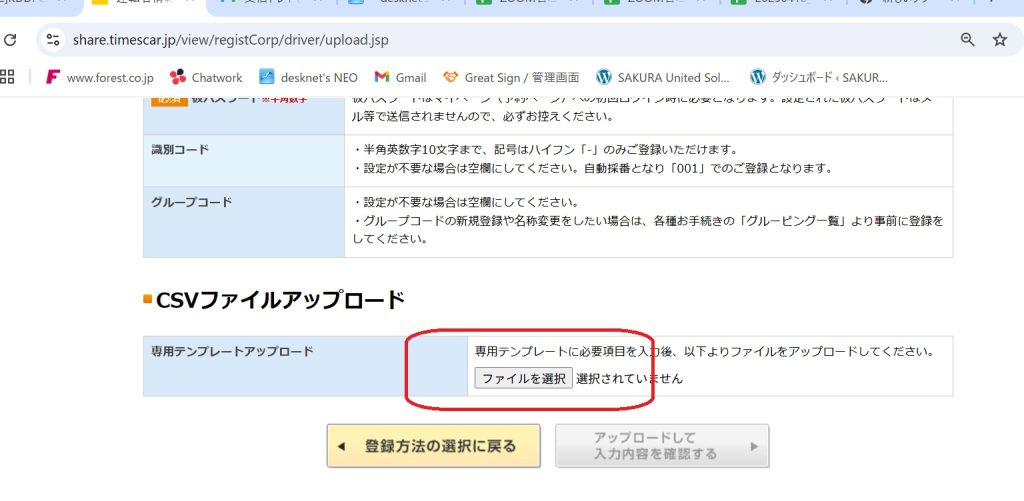Open the Chatwork bookmark
Image resolution: width=1024 pixels, height=501 pixels.
pos(206,77)
